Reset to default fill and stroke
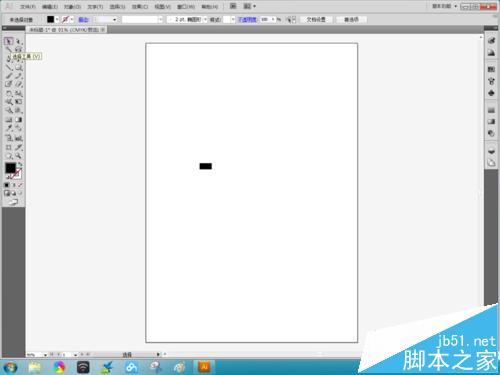 pyautogui.click(x=7, y=177)
